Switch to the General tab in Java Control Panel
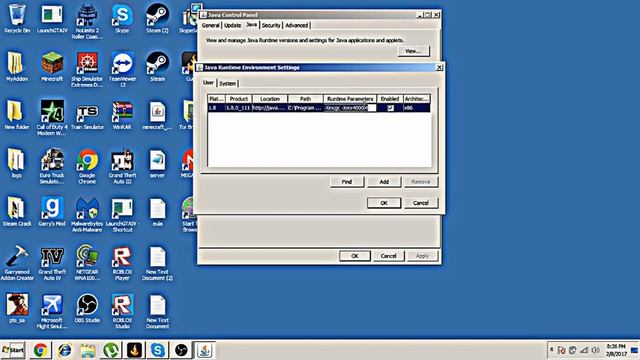 coord(211,25)
